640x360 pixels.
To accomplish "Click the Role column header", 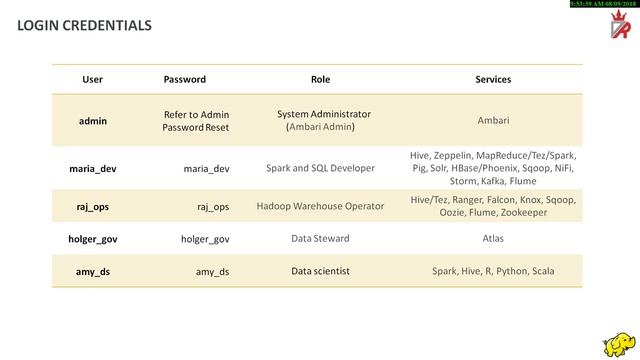I will [x=320, y=80].
